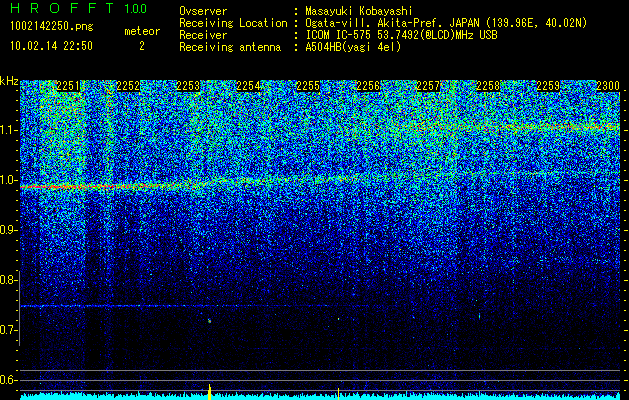Click the 2254 time marker

coord(248,86)
